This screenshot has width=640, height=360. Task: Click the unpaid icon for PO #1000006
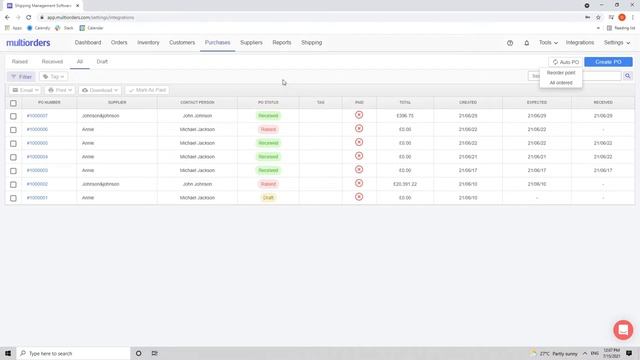(x=359, y=129)
